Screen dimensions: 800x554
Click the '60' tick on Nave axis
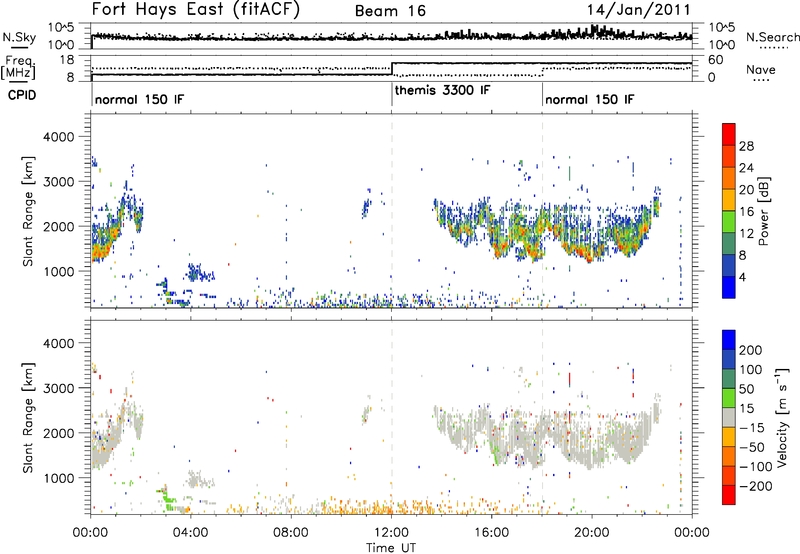tap(715, 60)
